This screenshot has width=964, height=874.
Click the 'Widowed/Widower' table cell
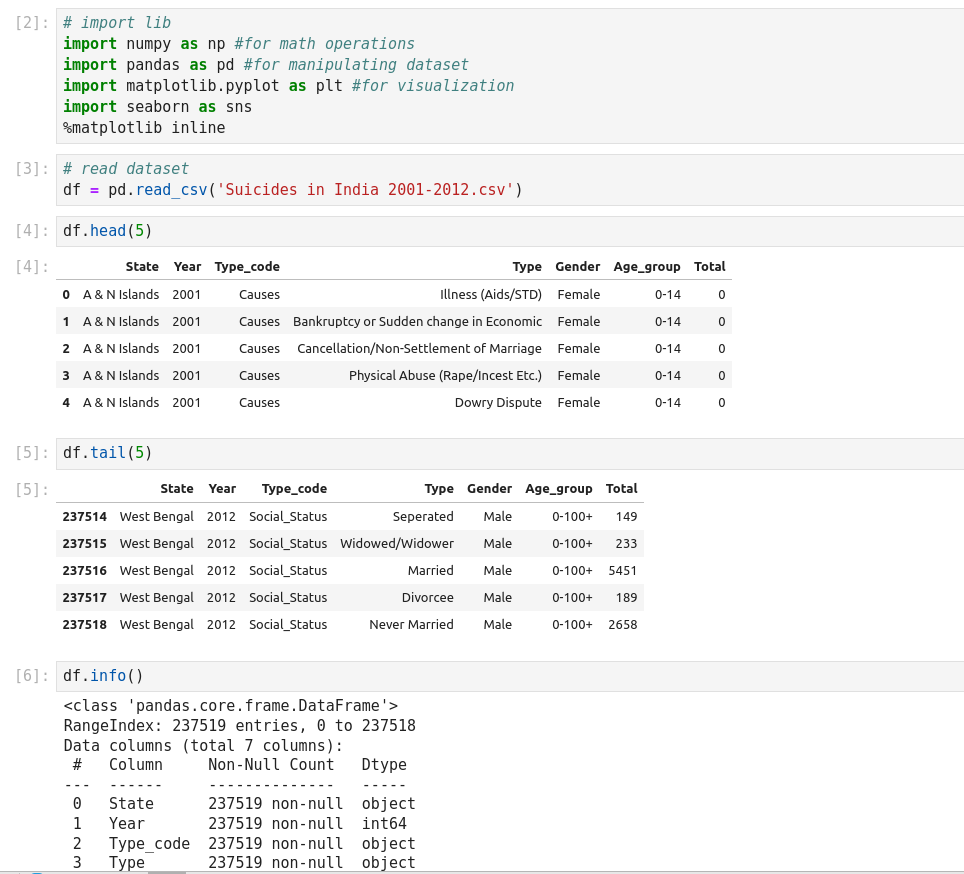tap(397, 544)
